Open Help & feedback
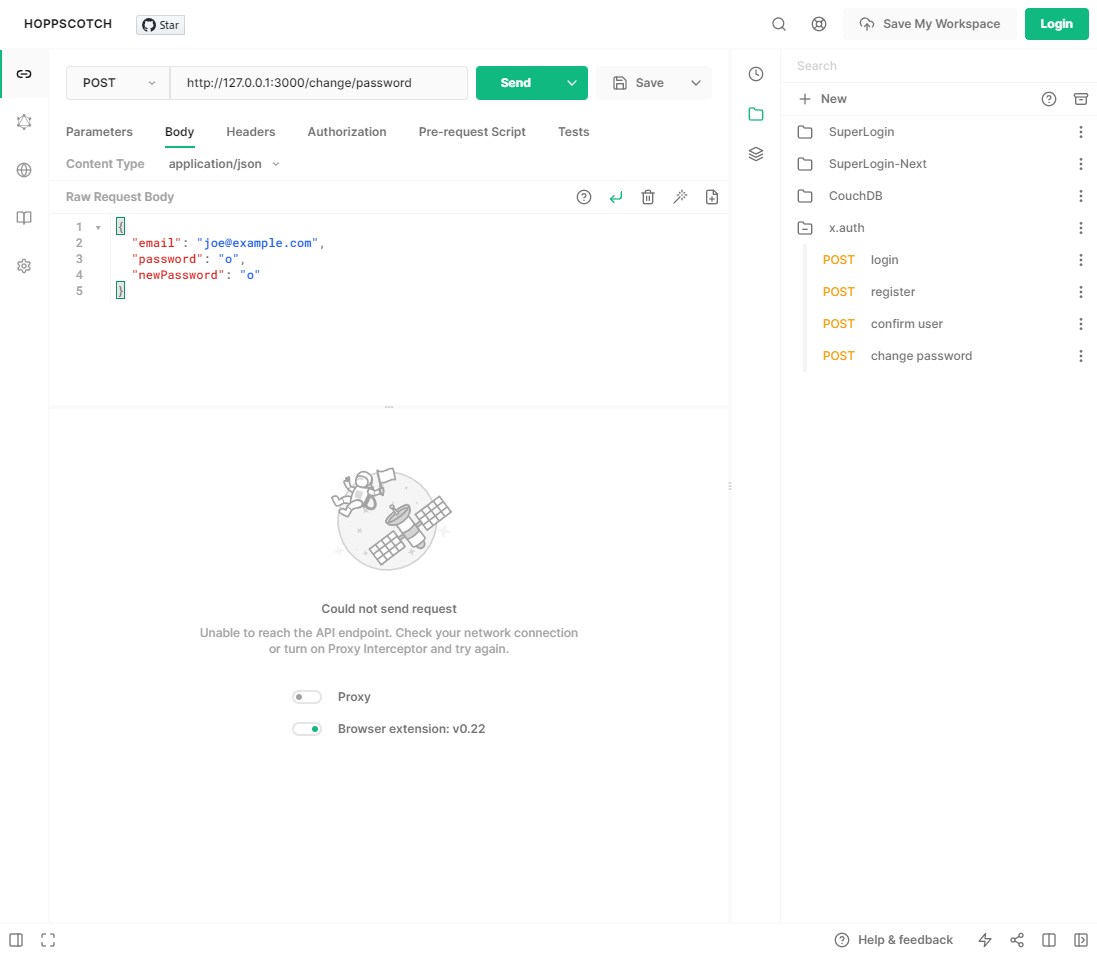 coord(893,940)
